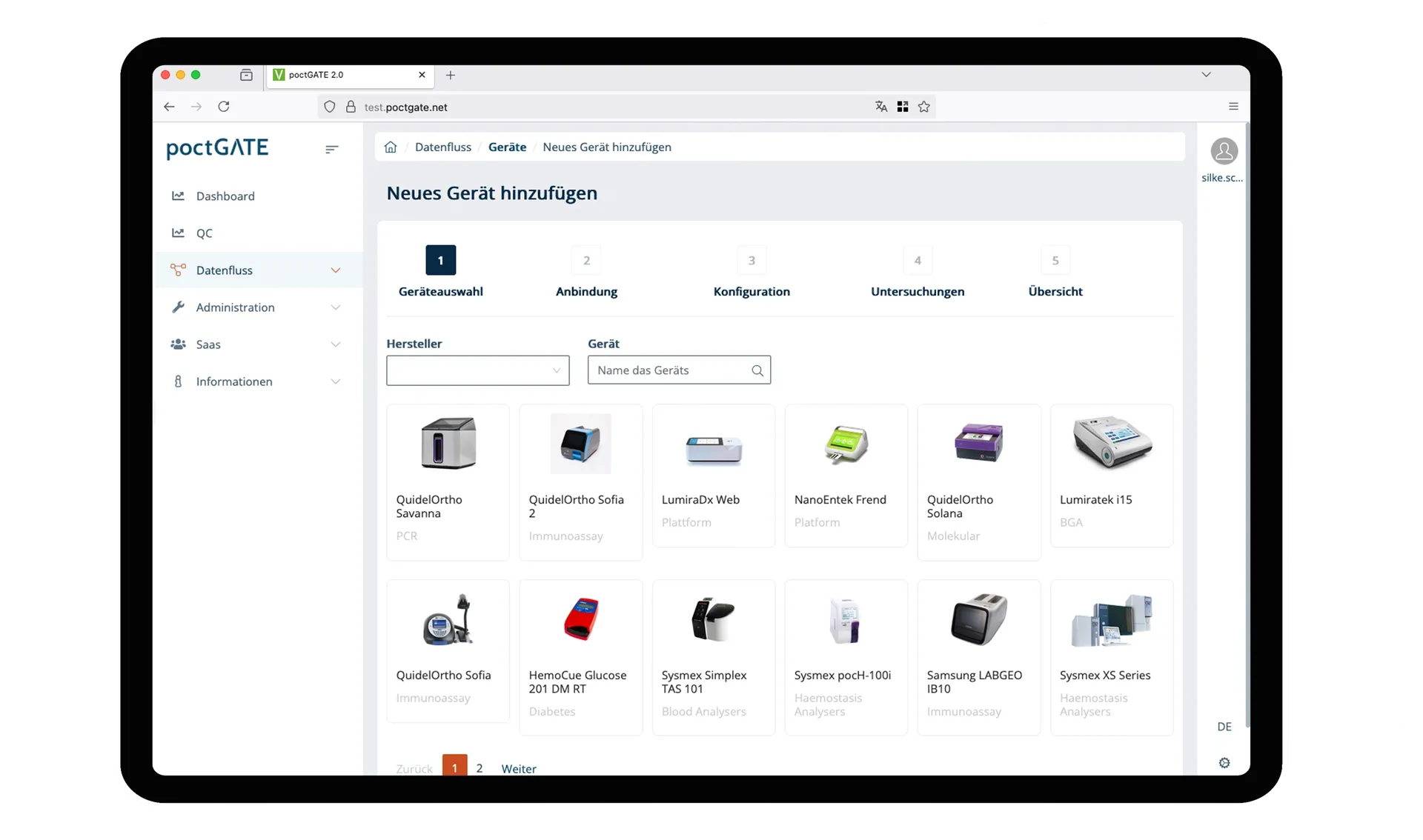The image size is (1423, 840).
Task: Click the search magnifier in Gerät field
Action: pos(757,370)
